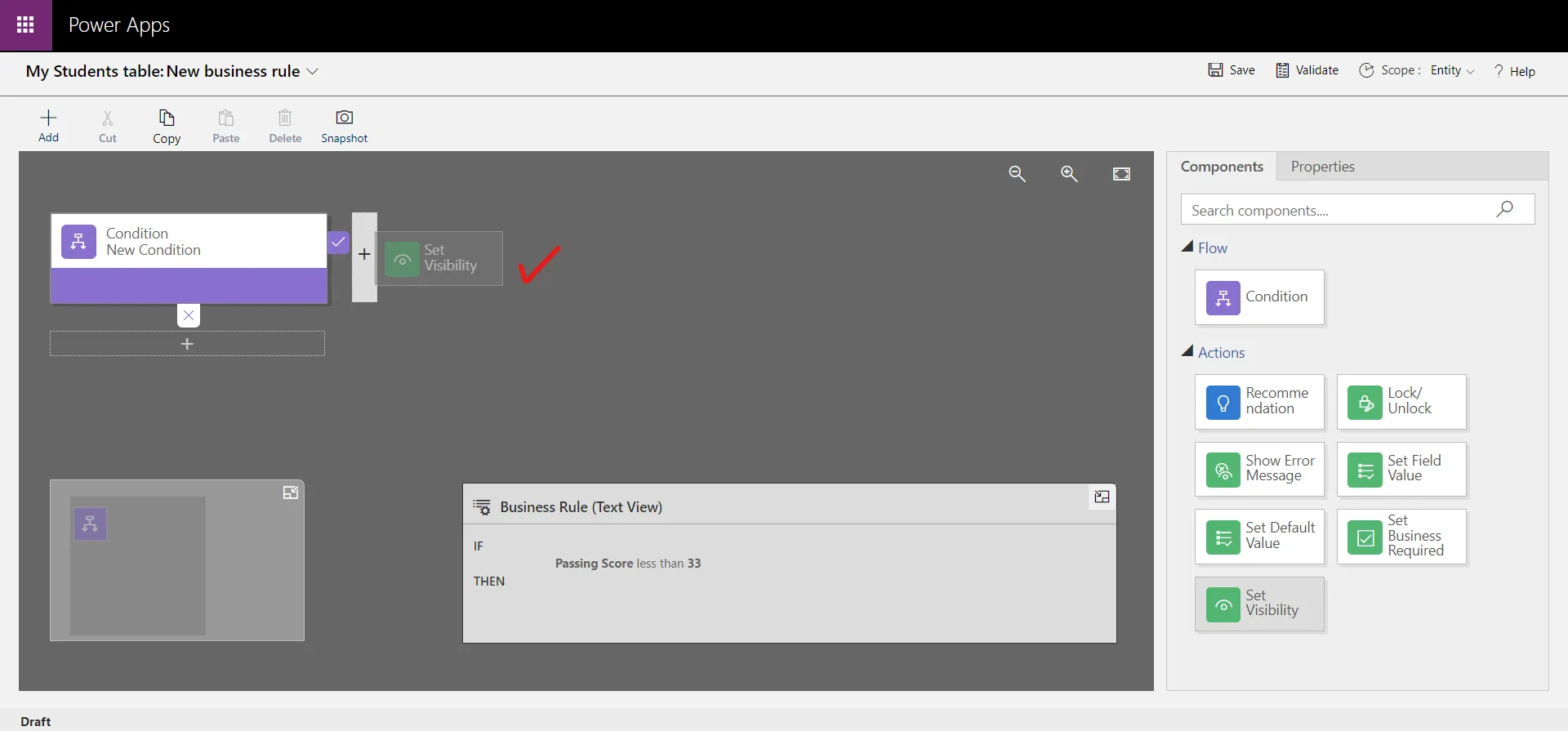Click the Copy toolbar icon
Screen dimensions: 1568x731
(167, 118)
